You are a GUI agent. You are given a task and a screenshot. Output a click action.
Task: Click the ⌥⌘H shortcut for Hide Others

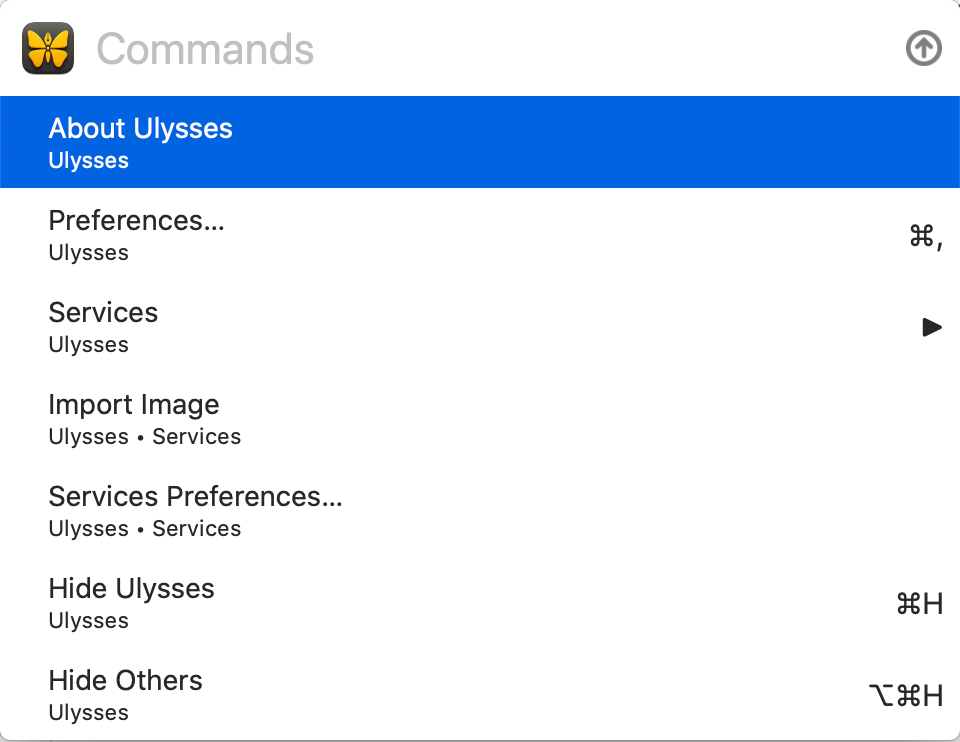(x=906, y=695)
